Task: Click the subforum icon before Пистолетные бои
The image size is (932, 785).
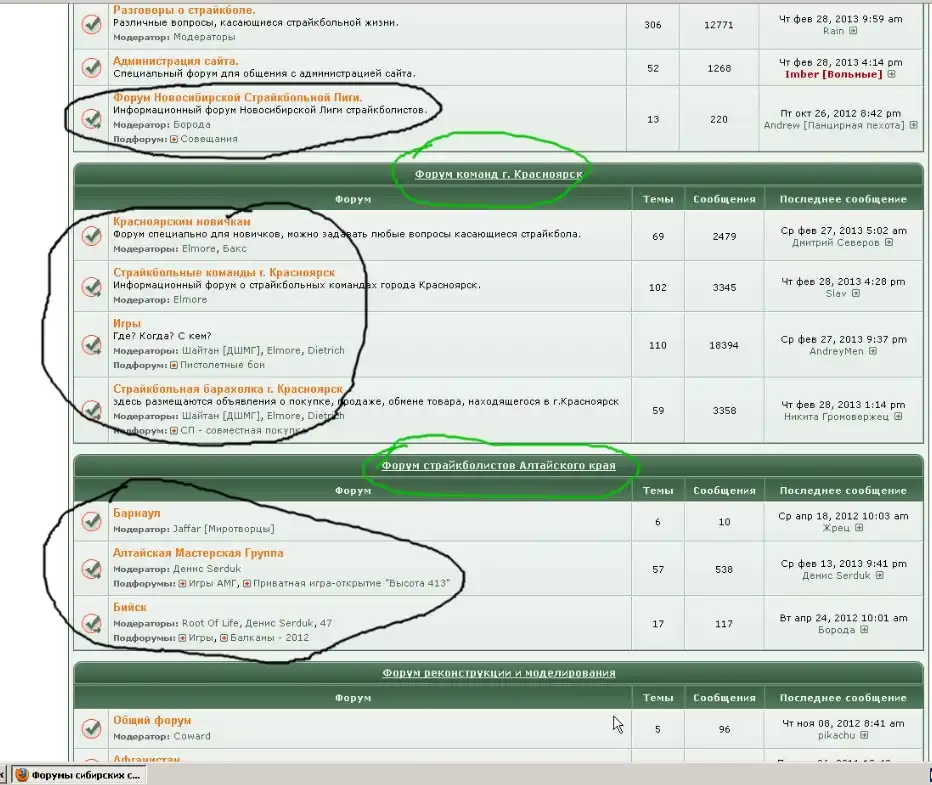Action: point(174,365)
